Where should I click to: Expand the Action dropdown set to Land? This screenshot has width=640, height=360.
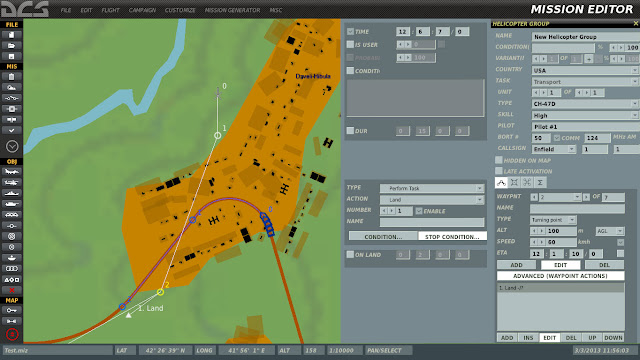click(x=432, y=200)
